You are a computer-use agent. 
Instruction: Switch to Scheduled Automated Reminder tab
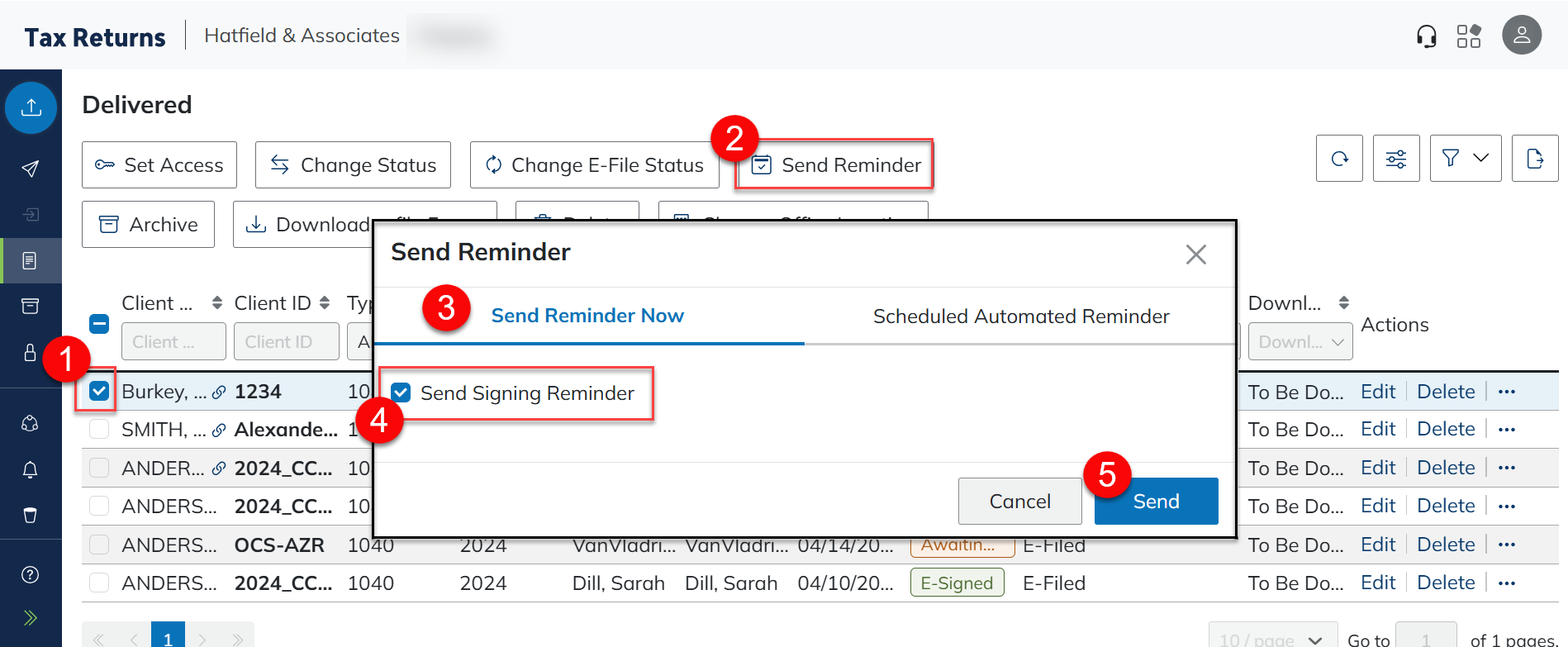point(1020,316)
